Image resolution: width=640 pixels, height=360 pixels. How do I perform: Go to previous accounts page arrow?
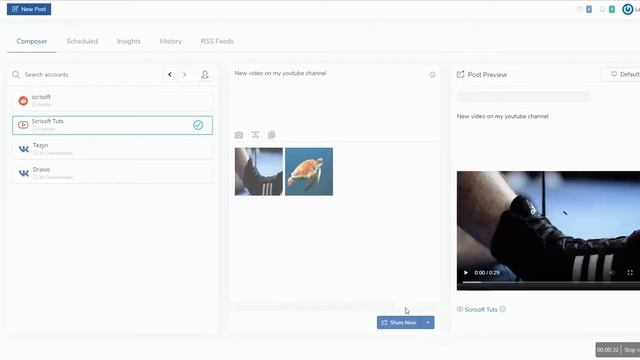click(170, 75)
